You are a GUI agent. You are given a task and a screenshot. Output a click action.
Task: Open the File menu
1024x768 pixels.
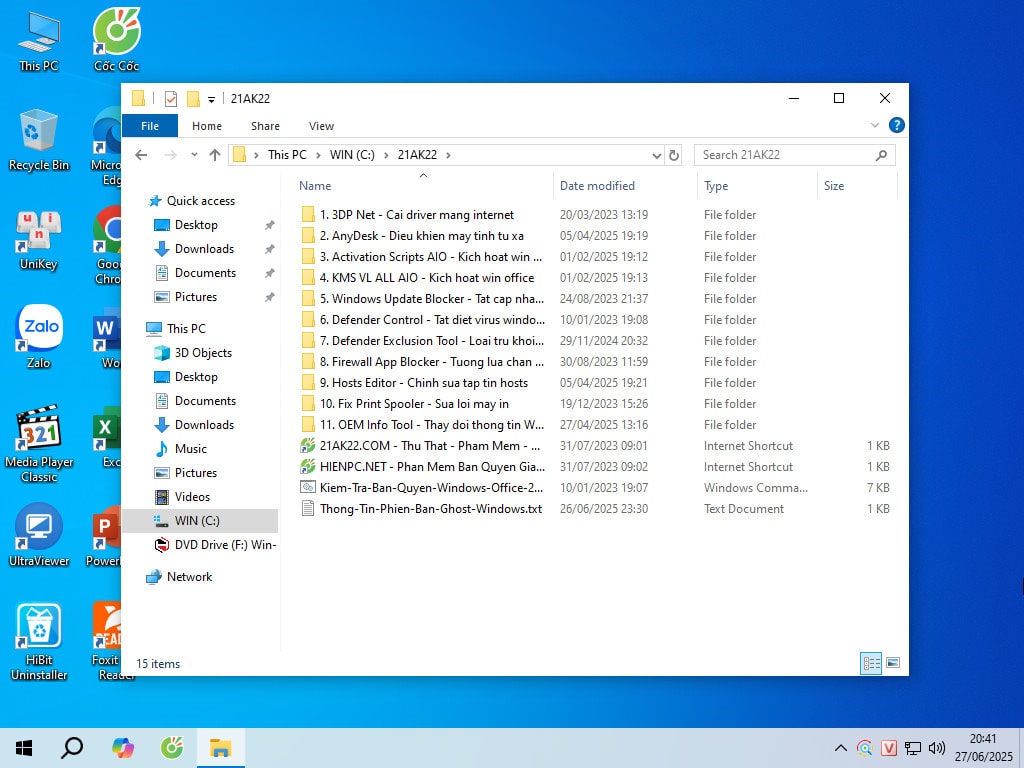[150, 126]
